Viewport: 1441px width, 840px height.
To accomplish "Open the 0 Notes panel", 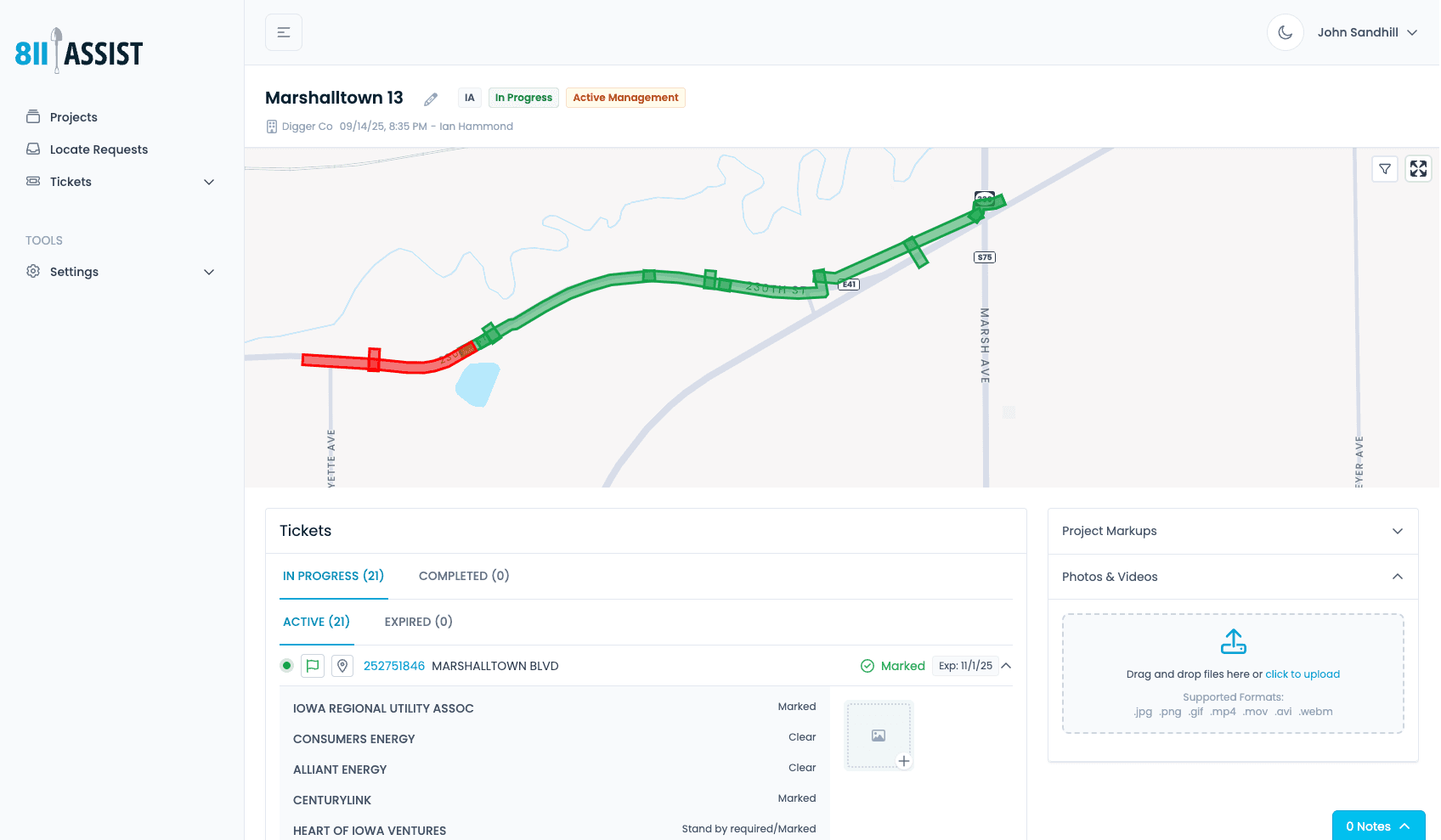I will click(1378, 826).
